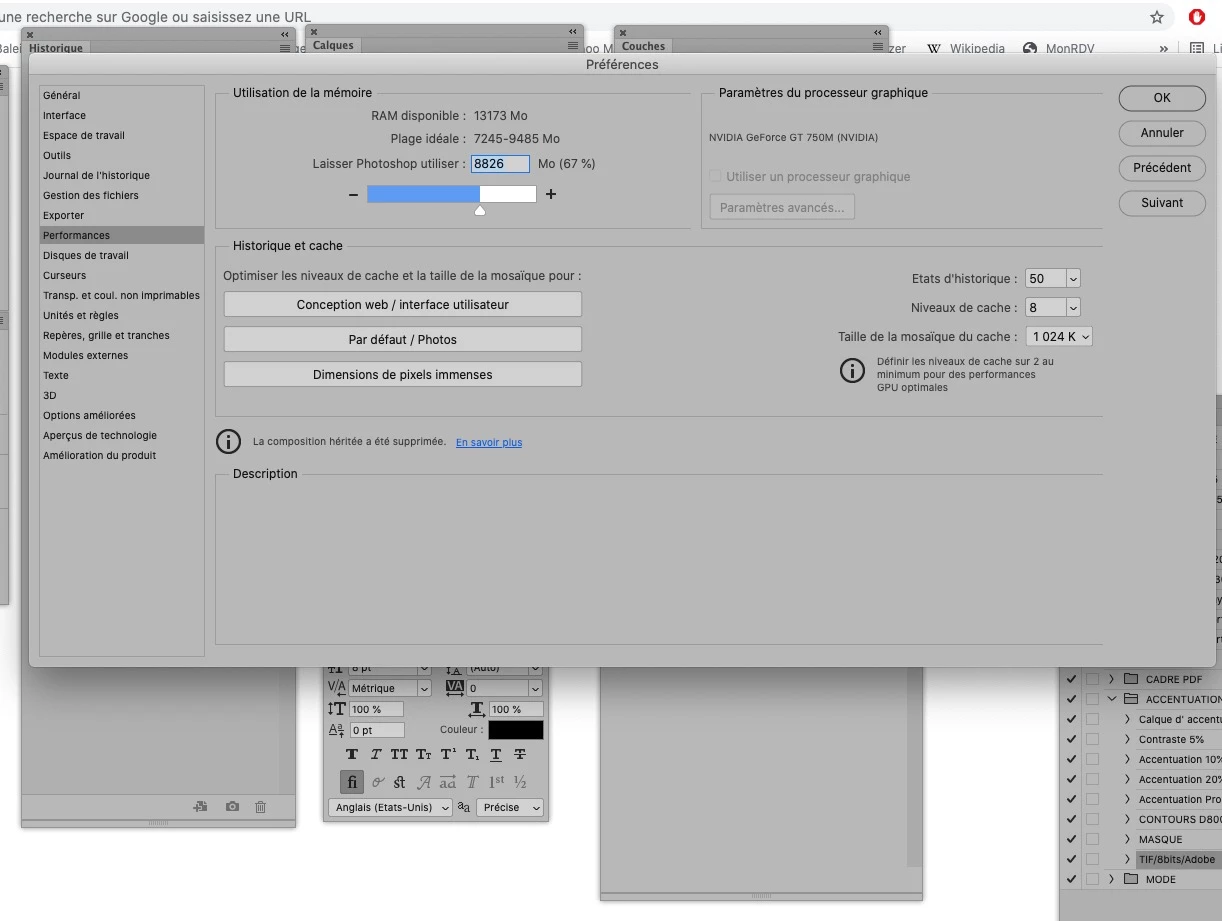Toggle ordinals (1st) OpenType icon
Screen dimensions: 1222x921
click(497, 782)
